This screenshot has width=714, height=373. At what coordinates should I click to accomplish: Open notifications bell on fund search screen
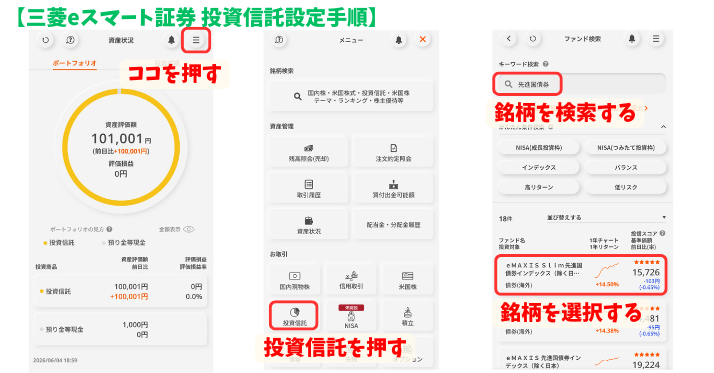632,39
